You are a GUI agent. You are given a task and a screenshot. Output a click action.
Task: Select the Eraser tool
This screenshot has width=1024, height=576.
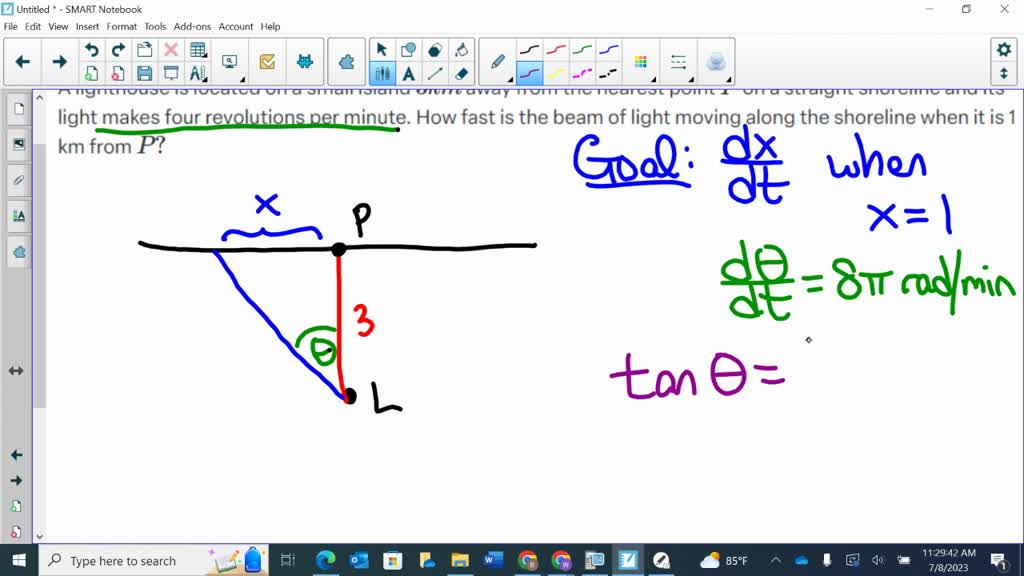tap(461, 73)
